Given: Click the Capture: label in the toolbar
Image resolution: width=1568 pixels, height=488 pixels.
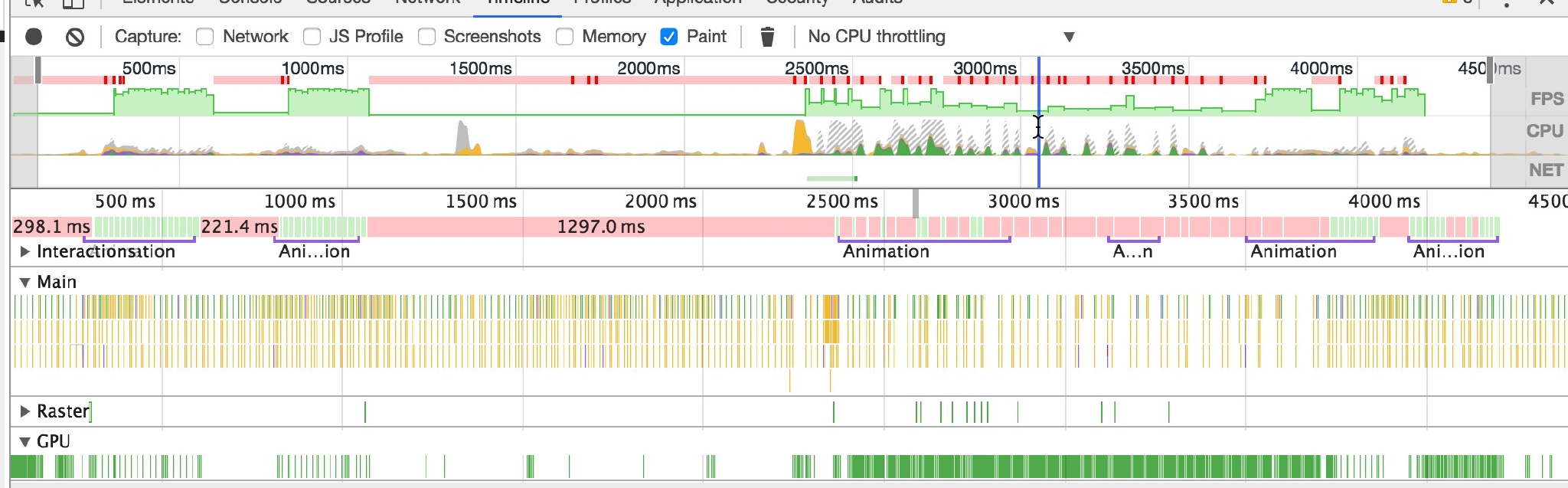Looking at the screenshot, I should (148, 37).
